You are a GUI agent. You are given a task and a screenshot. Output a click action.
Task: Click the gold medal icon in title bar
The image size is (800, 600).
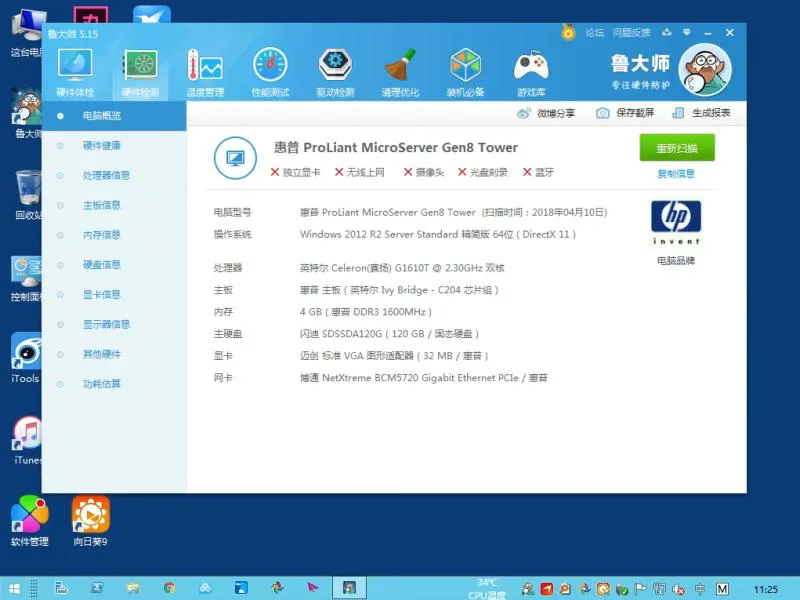(x=568, y=33)
